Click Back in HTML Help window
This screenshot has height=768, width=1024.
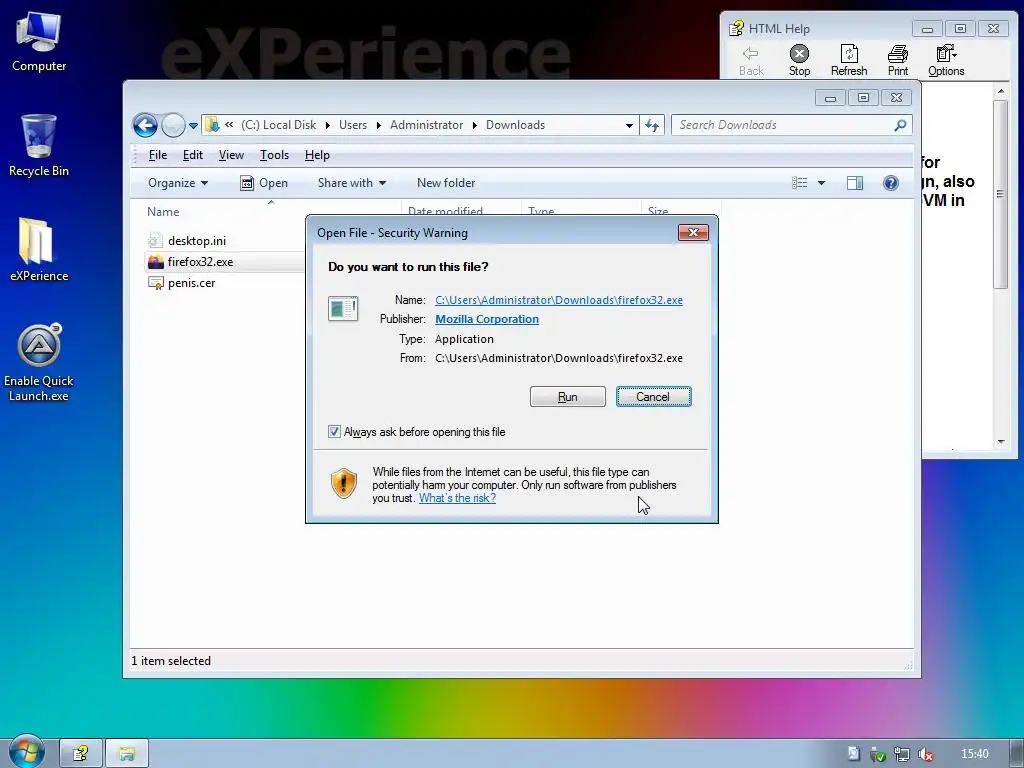pyautogui.click(x=751, y=61)
